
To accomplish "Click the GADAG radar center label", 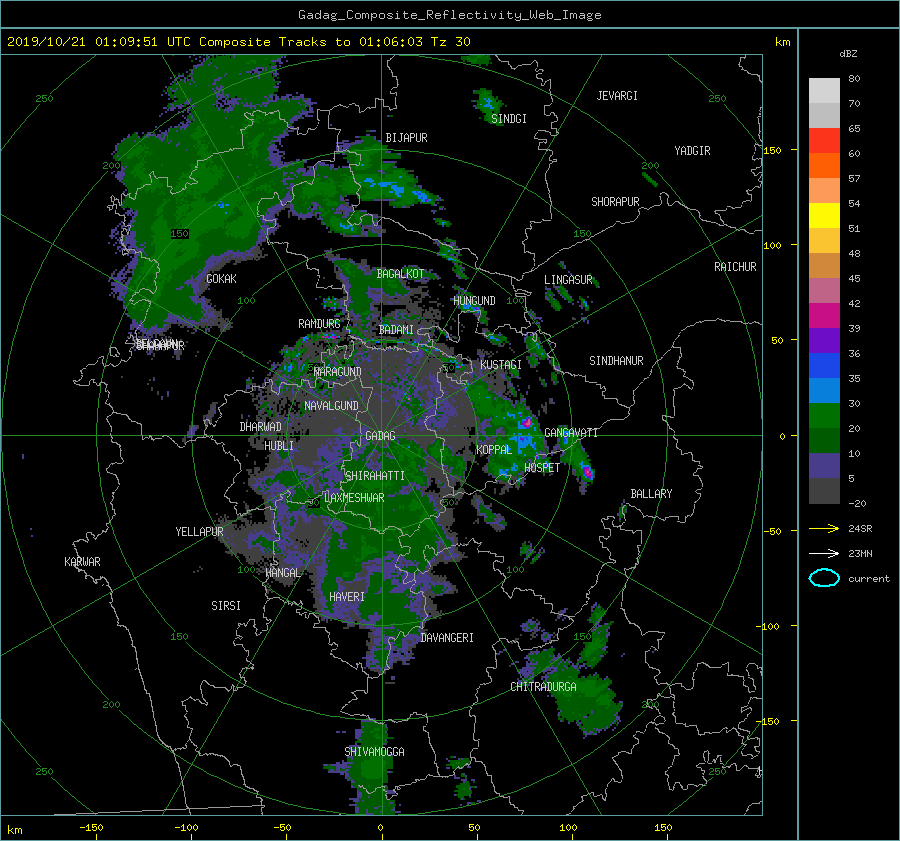I will 380,436.
